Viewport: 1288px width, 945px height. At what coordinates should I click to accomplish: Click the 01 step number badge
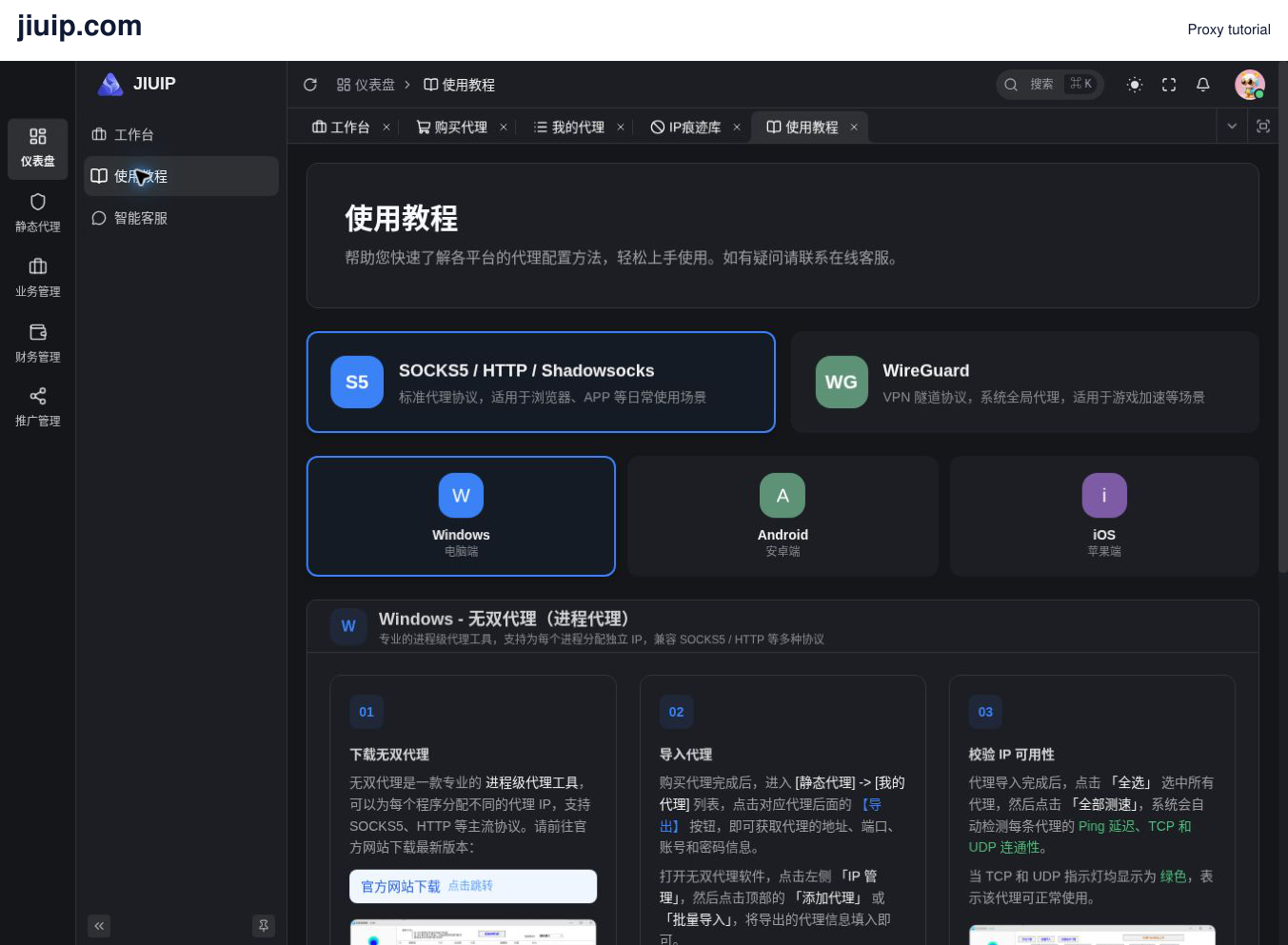pyautogui.click(x=367, y=712)
